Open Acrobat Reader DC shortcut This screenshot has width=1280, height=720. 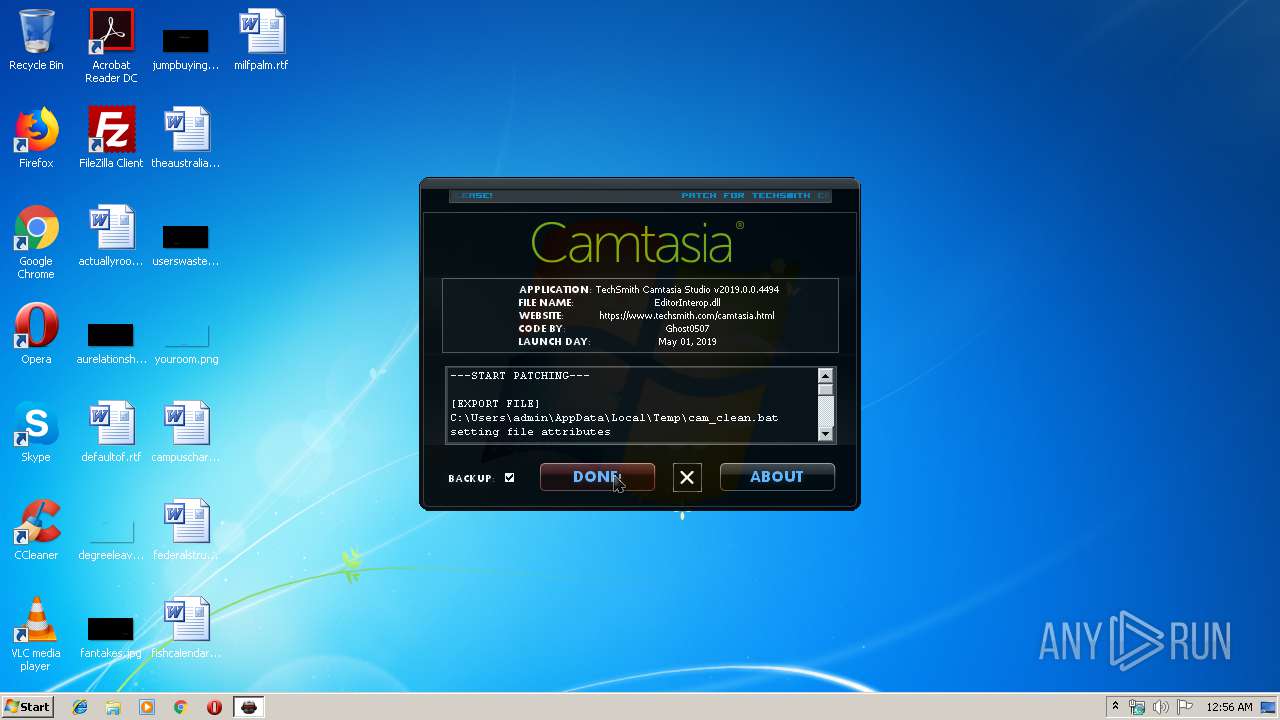pos(111,46)
